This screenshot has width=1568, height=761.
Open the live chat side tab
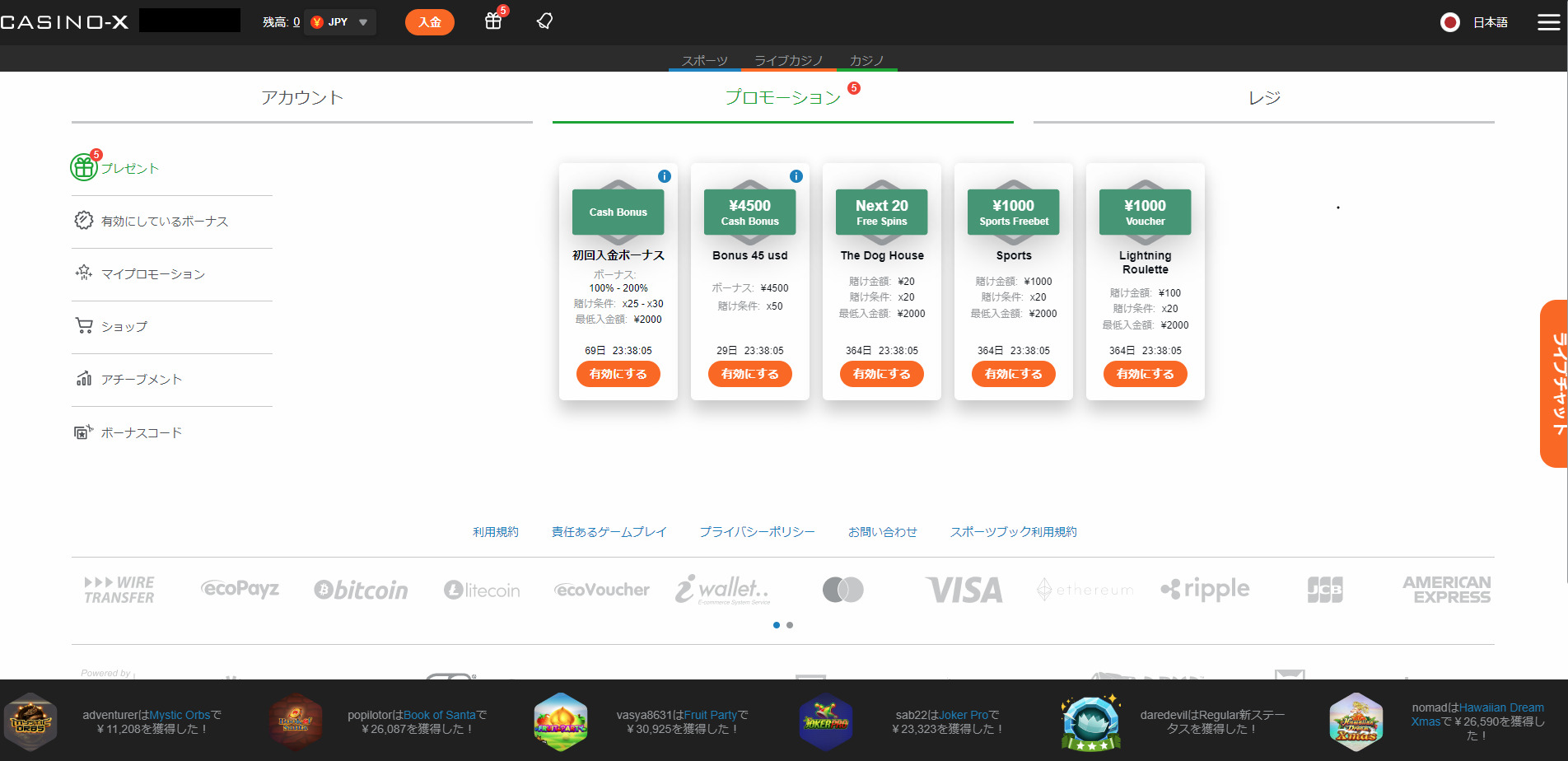[x=1555, y=384]
